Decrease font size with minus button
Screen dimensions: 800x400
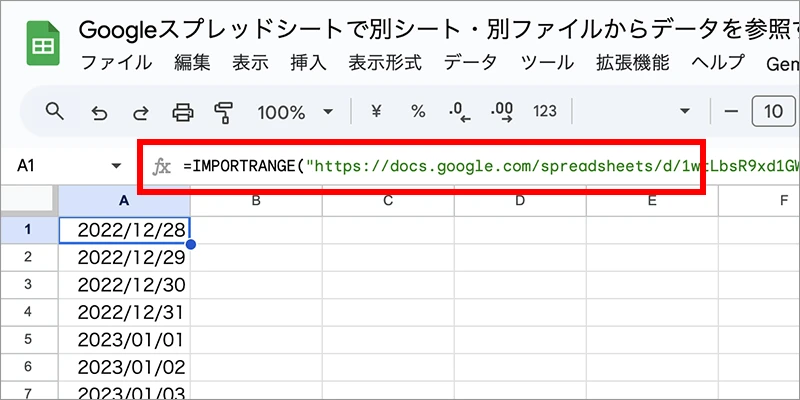pos(731,112)
